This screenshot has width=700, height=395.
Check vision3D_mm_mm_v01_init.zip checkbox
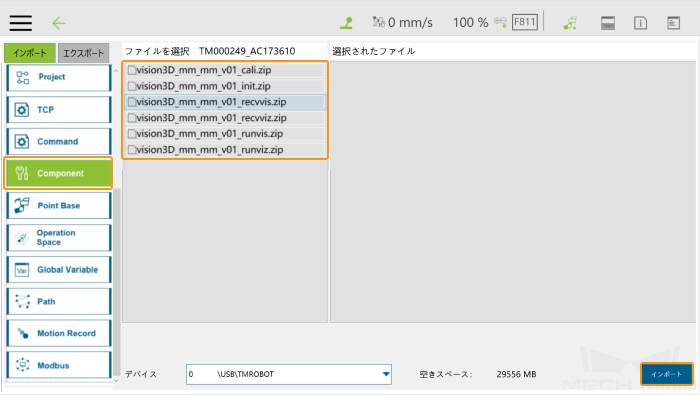coord(132,86)
